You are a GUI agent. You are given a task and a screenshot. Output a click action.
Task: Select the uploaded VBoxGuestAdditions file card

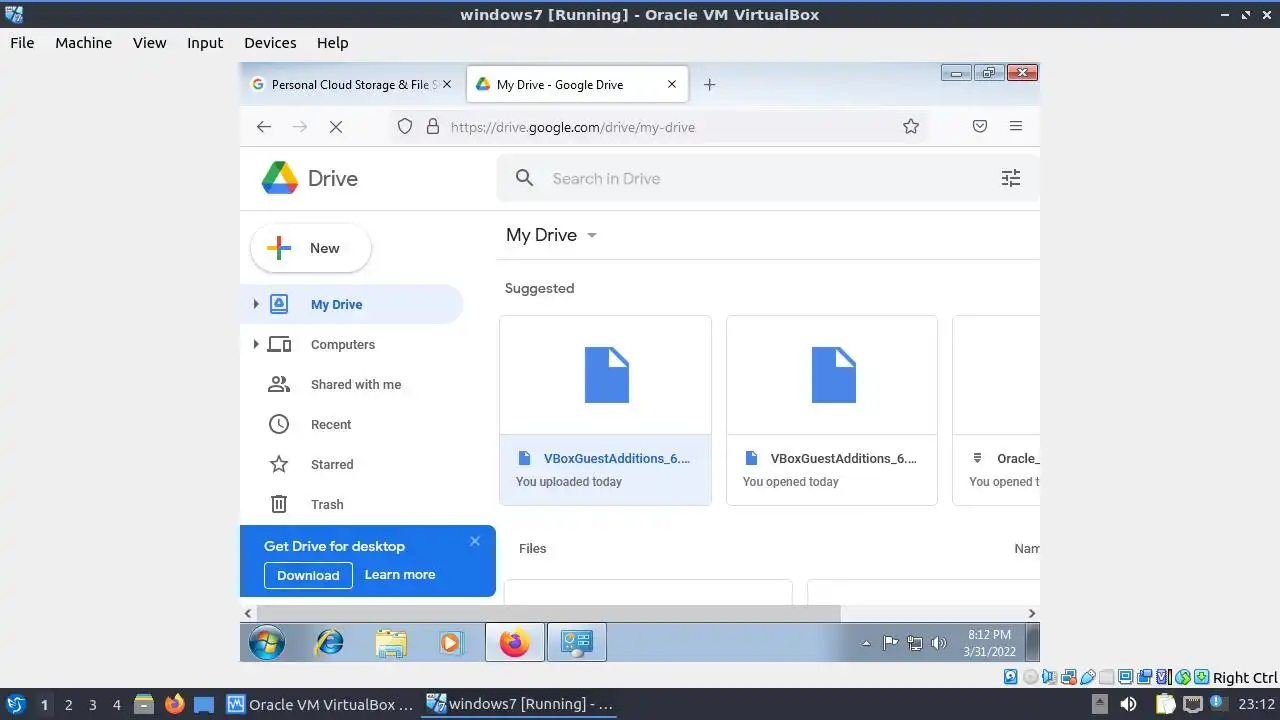point(605,410)
